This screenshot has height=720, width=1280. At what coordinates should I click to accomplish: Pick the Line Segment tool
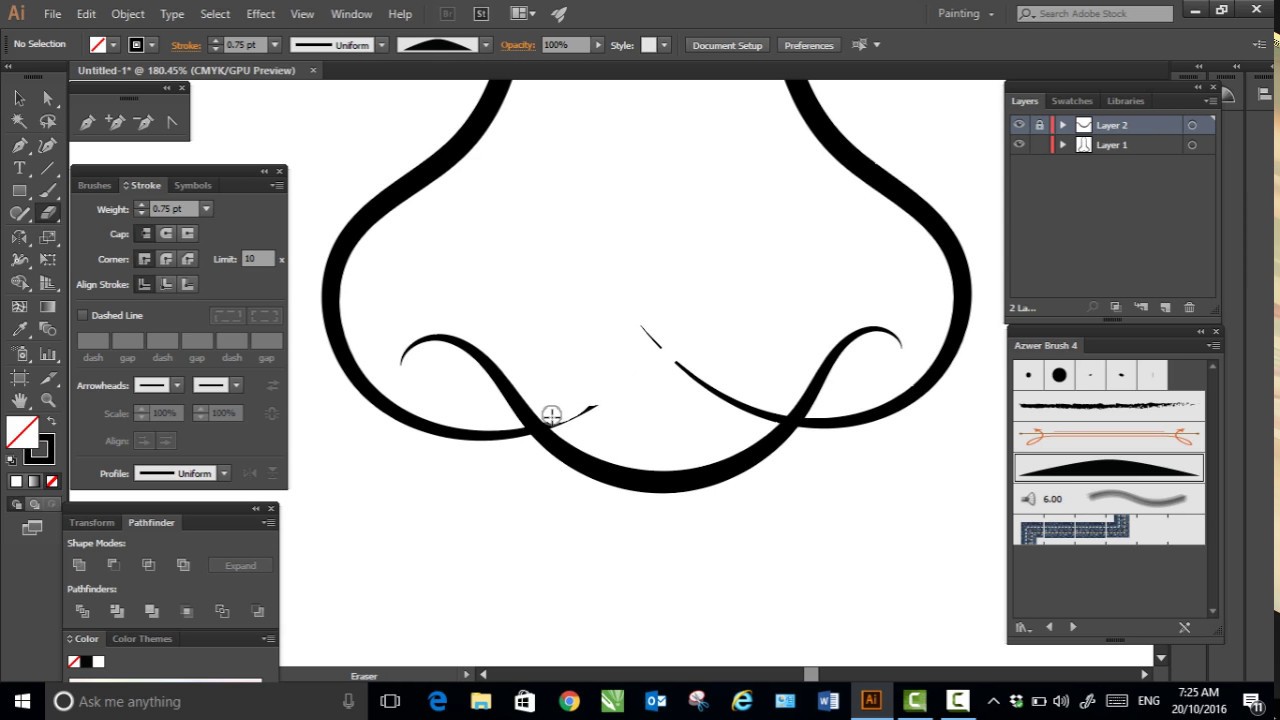pos(48,168)
